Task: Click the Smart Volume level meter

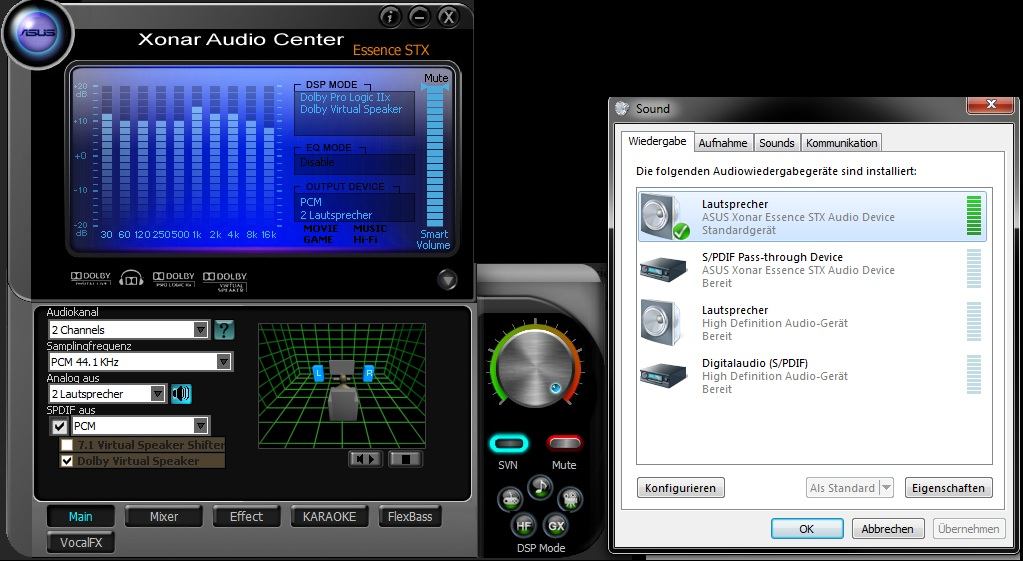Action: pyautogui.click(x=435, y=157)
